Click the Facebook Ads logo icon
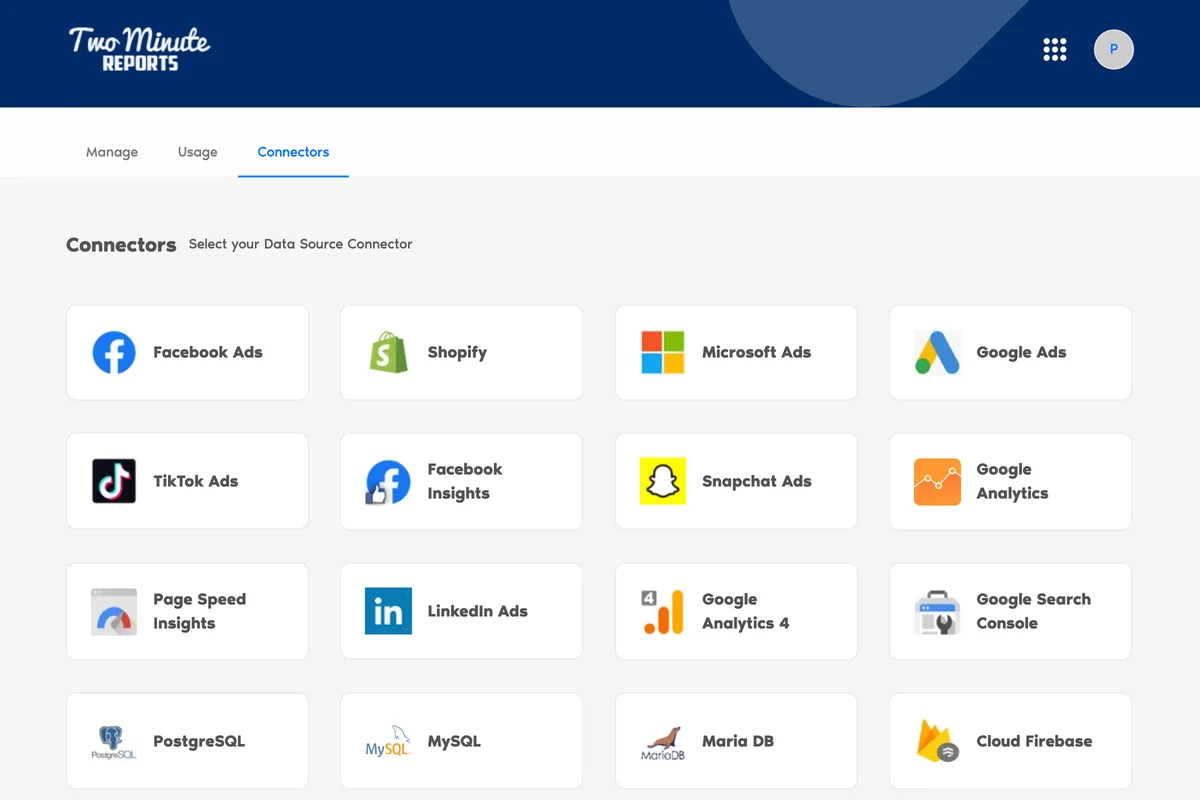This screenshot has height=800, width=1200. [x=114, y=352]
